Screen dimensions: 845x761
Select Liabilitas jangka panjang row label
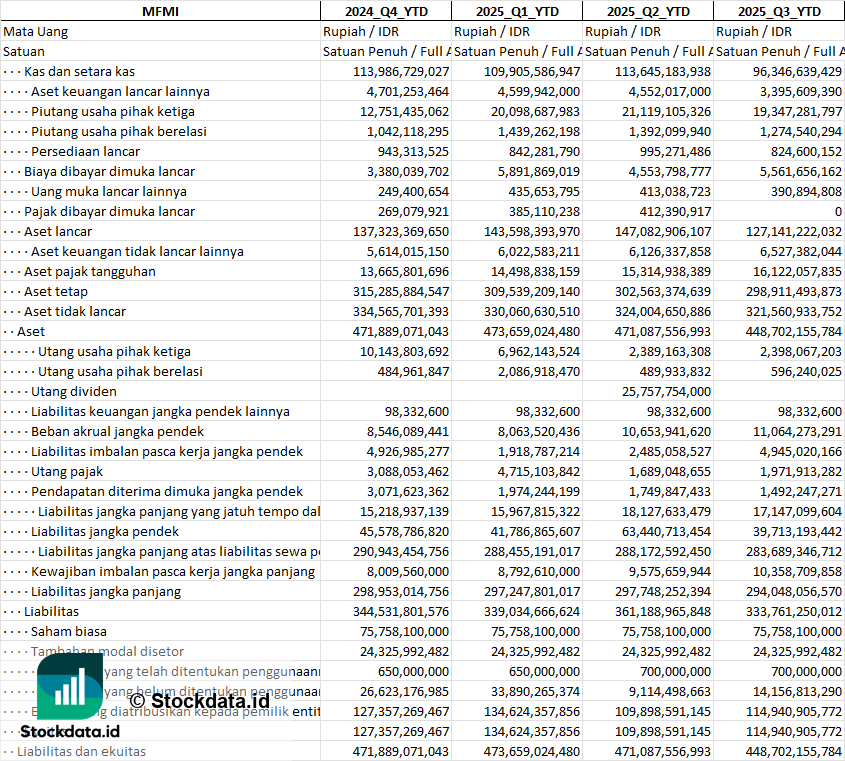[106, 591]
